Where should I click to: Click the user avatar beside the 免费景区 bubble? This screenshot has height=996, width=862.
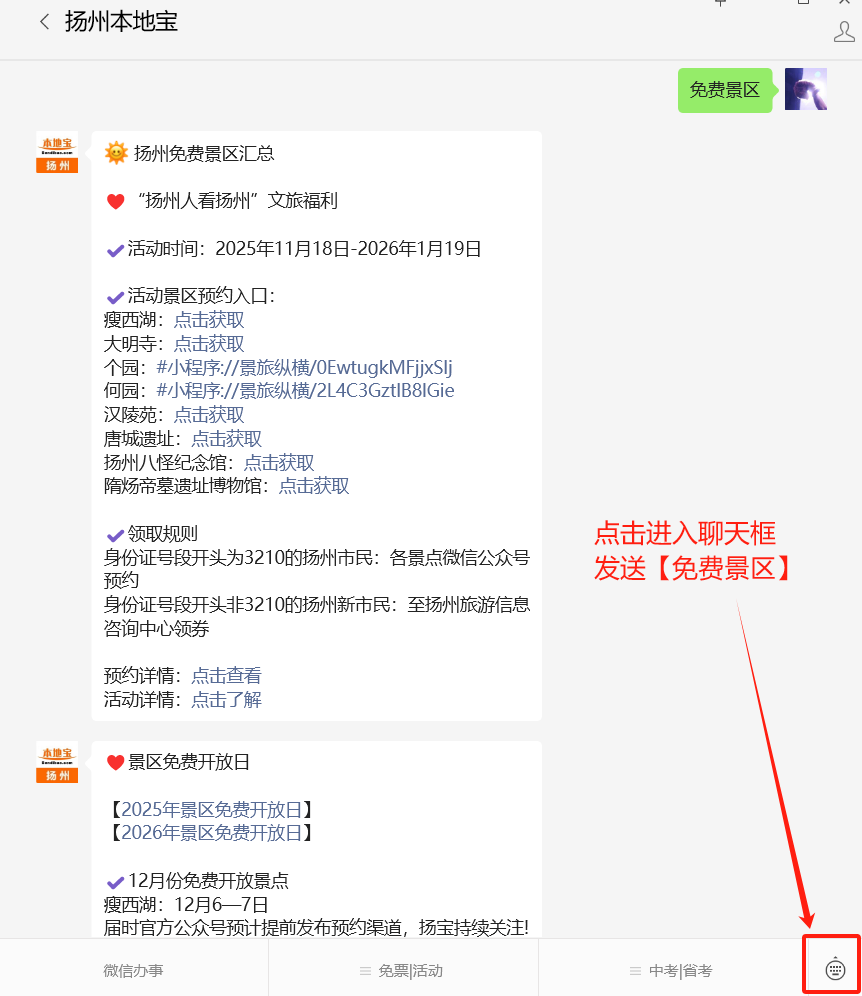pos(806,90)
